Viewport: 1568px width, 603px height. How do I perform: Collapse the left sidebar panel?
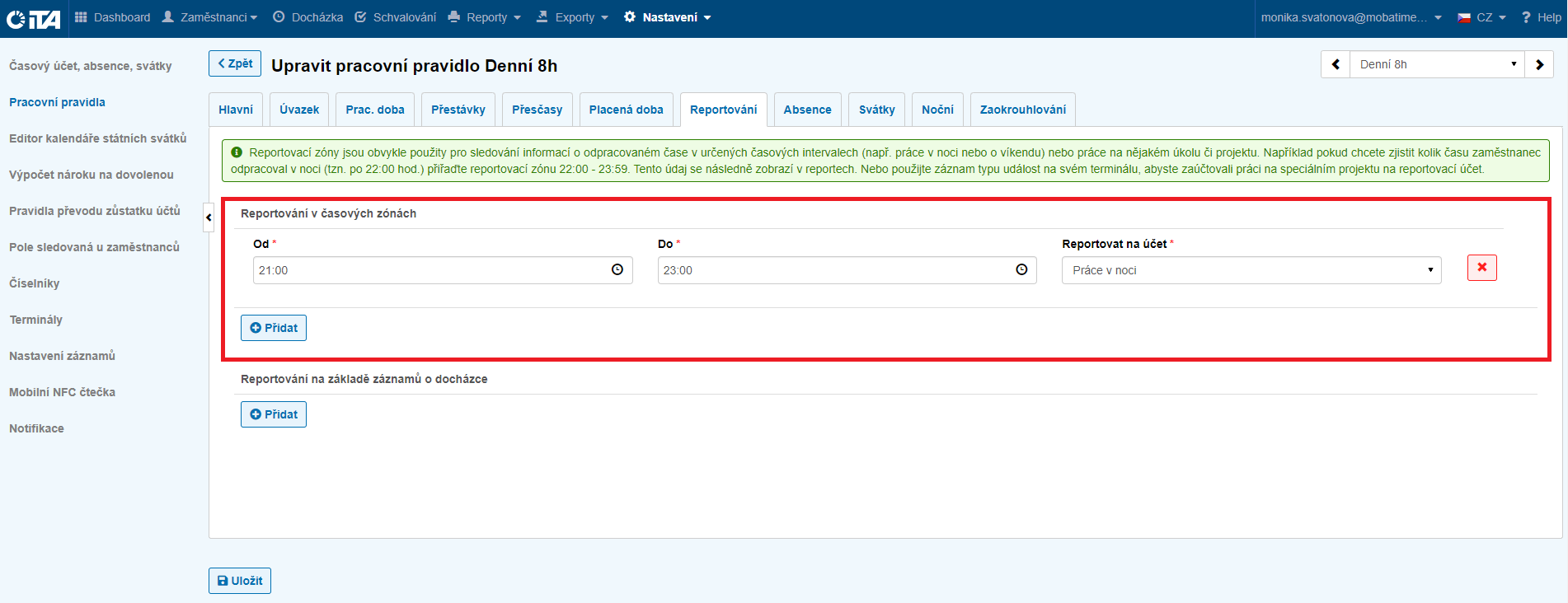209,217
